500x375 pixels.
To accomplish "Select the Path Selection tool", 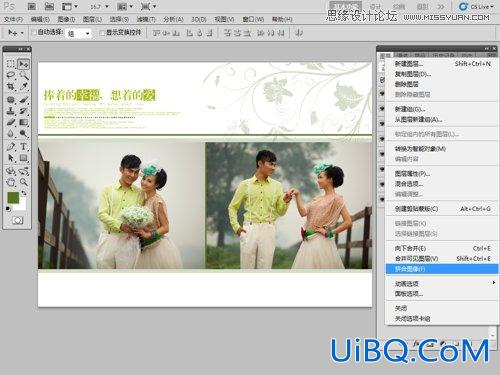I will tap(11, 158).
